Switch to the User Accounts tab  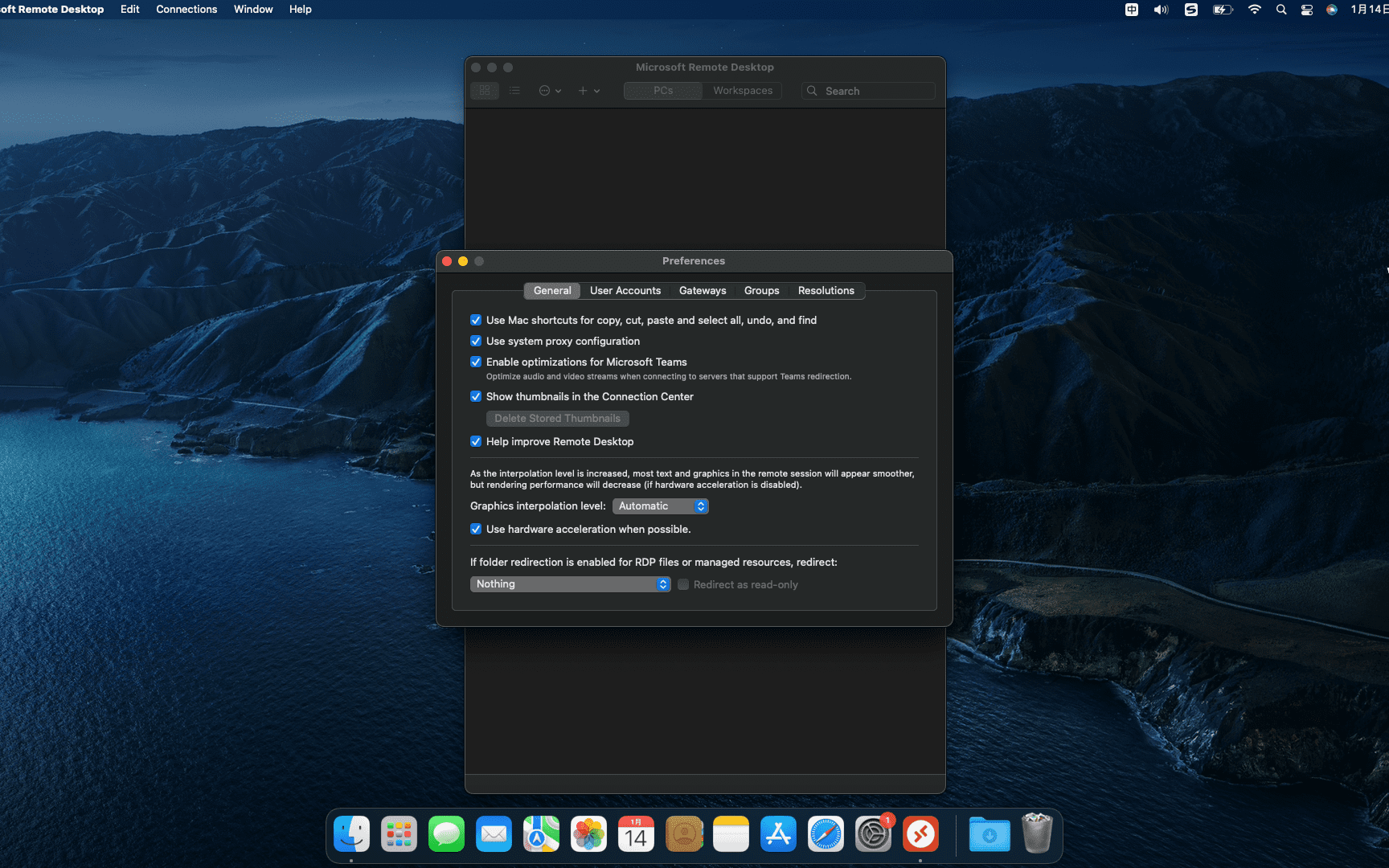(x=625, y=290)
